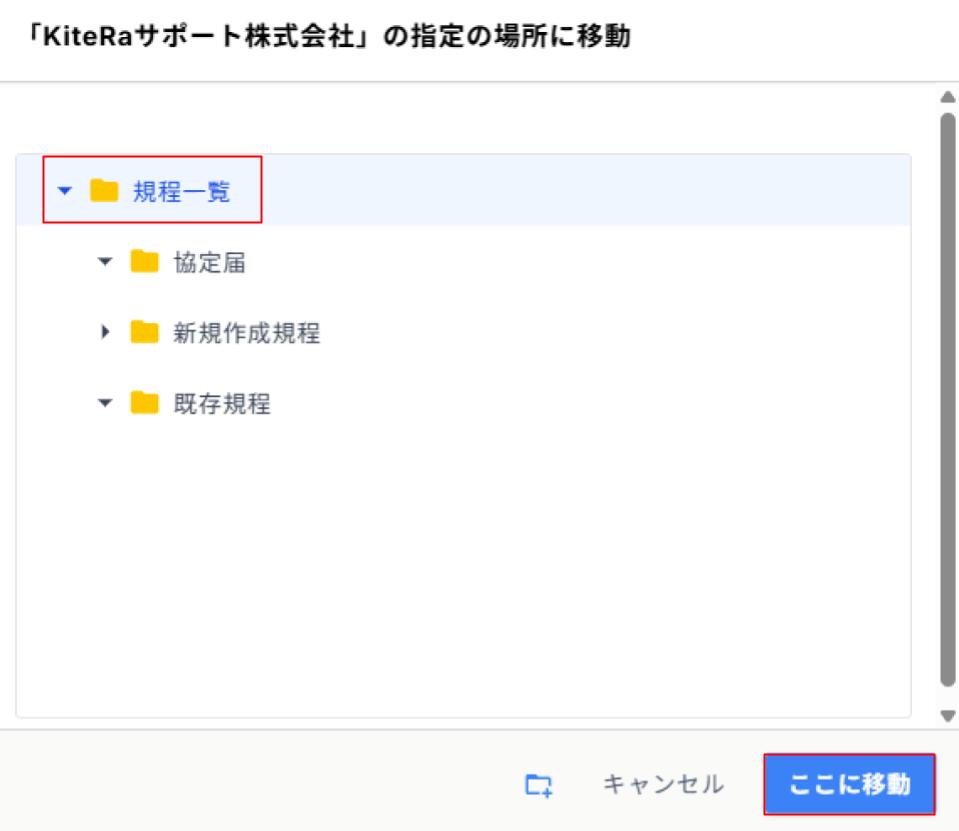Pick the 既存規程 folder label
Viewport: 959px width, 831px height.
coord(222,404)
